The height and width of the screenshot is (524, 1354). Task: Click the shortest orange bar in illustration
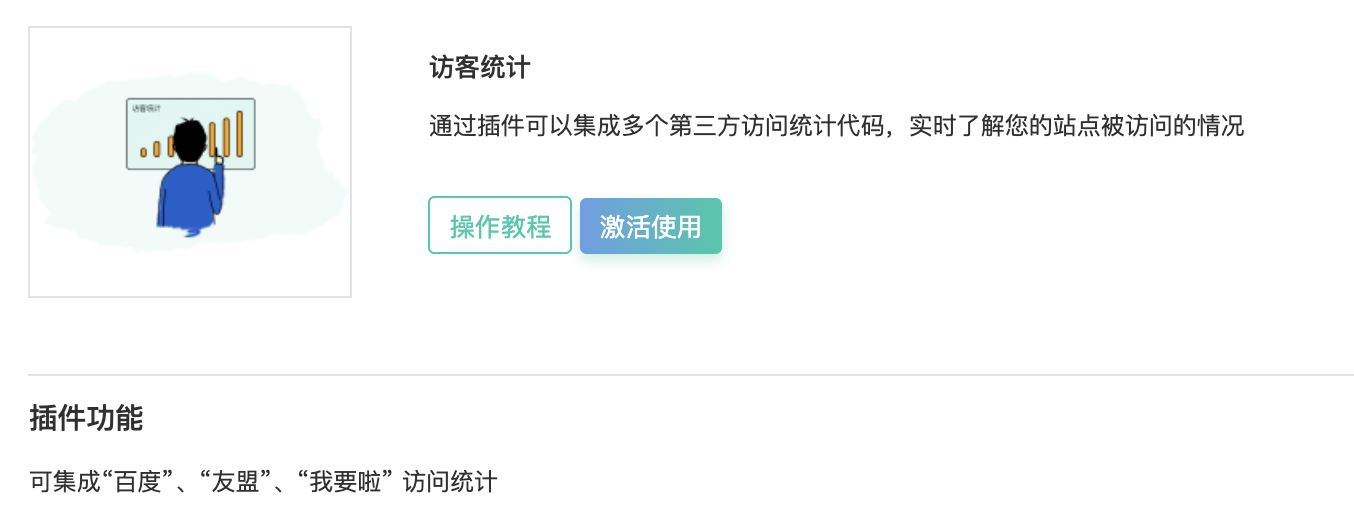tap(144, 153)
